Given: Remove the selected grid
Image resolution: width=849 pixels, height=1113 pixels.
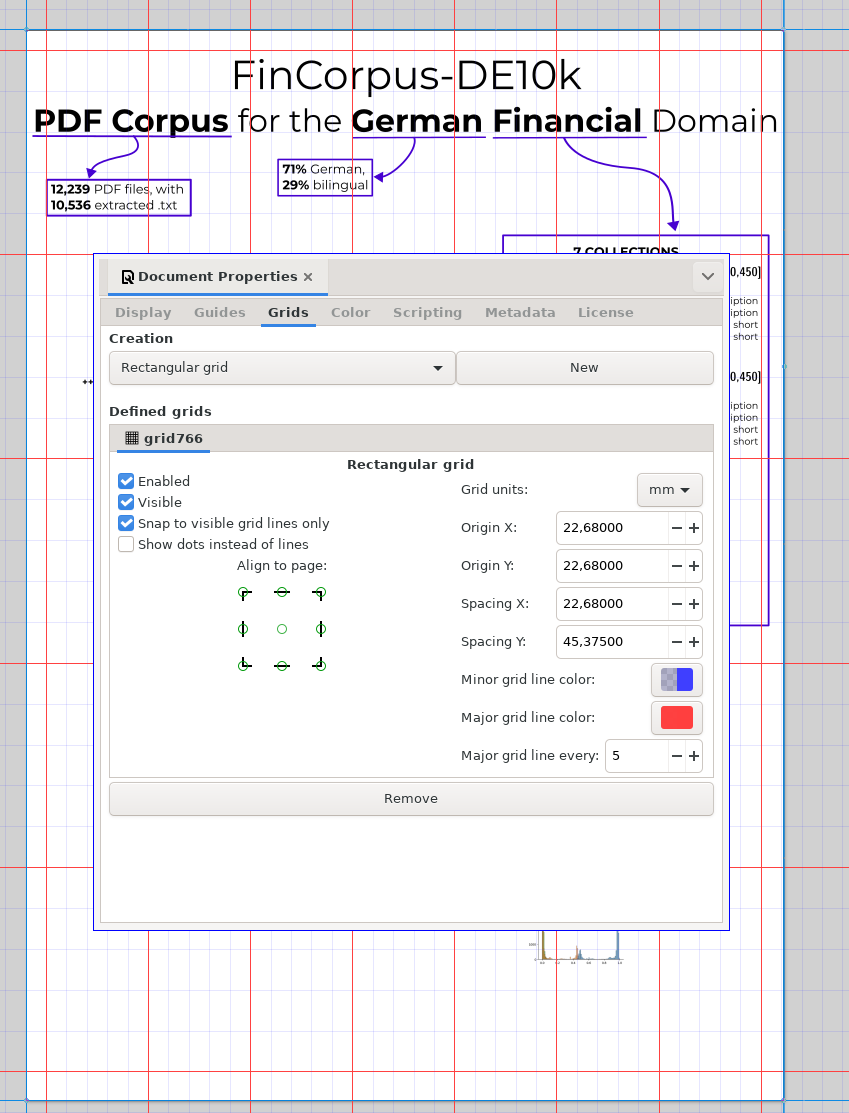Looking at the screenshot, I should 411,799.
